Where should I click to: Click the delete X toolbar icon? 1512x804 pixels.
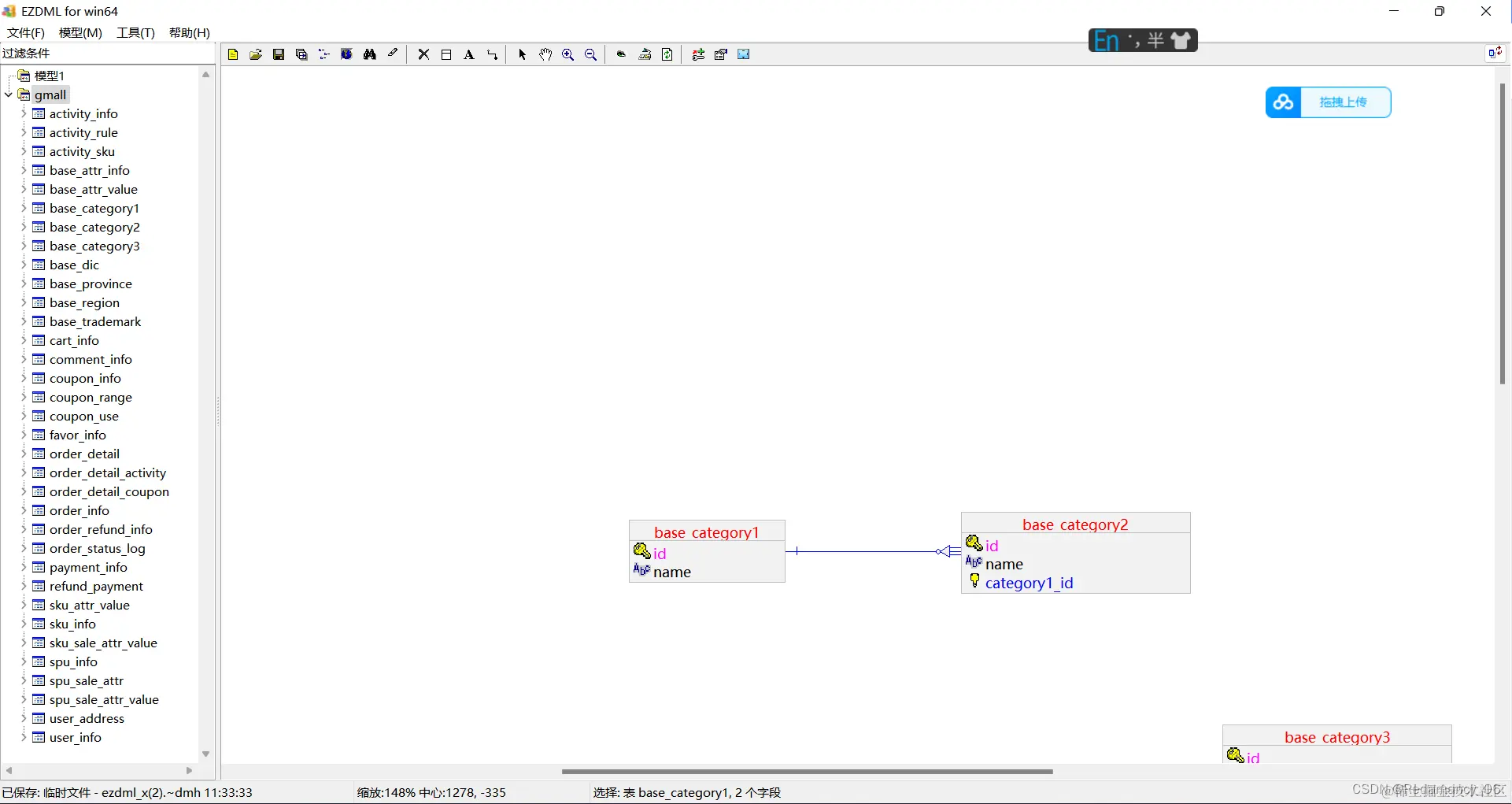pos(423,54)
